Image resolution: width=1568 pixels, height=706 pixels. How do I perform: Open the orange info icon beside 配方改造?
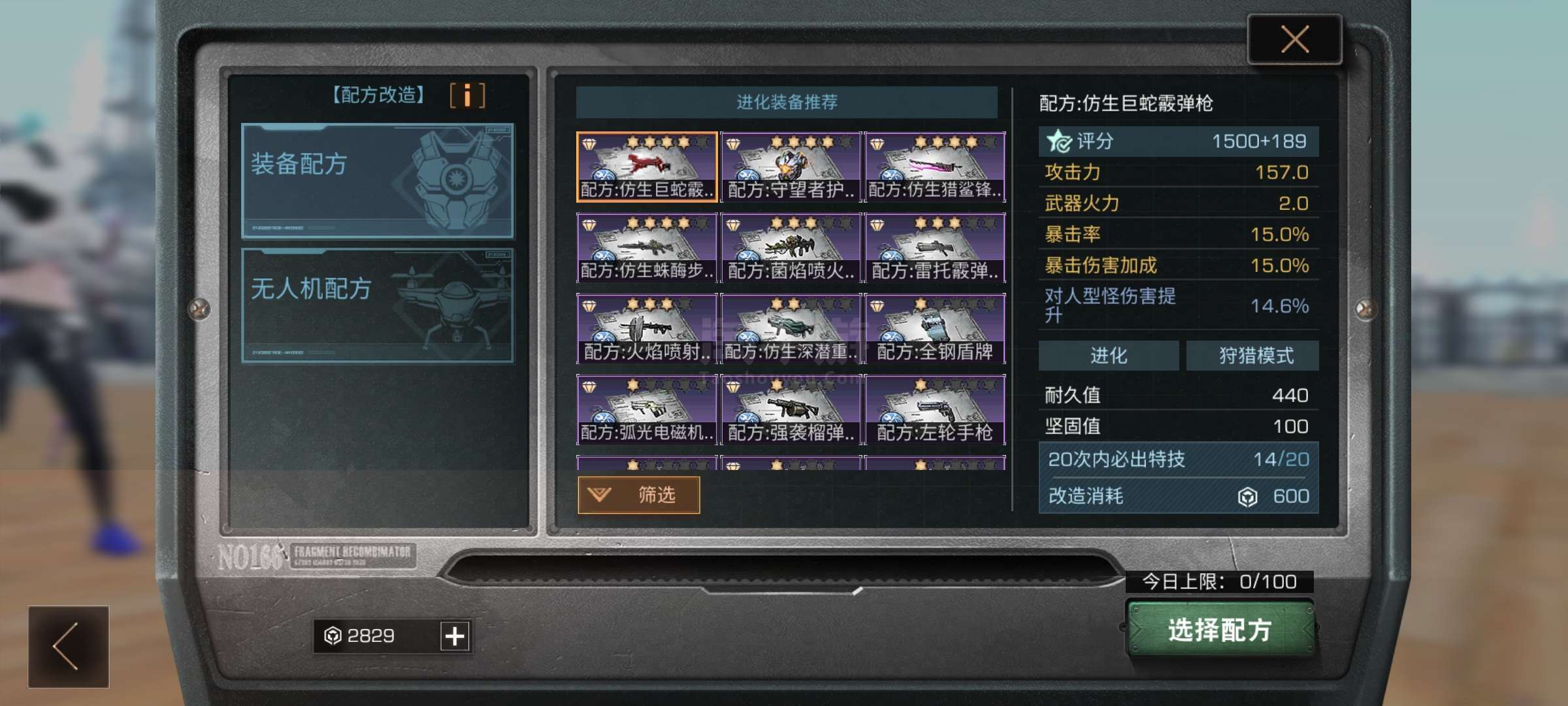467,95
